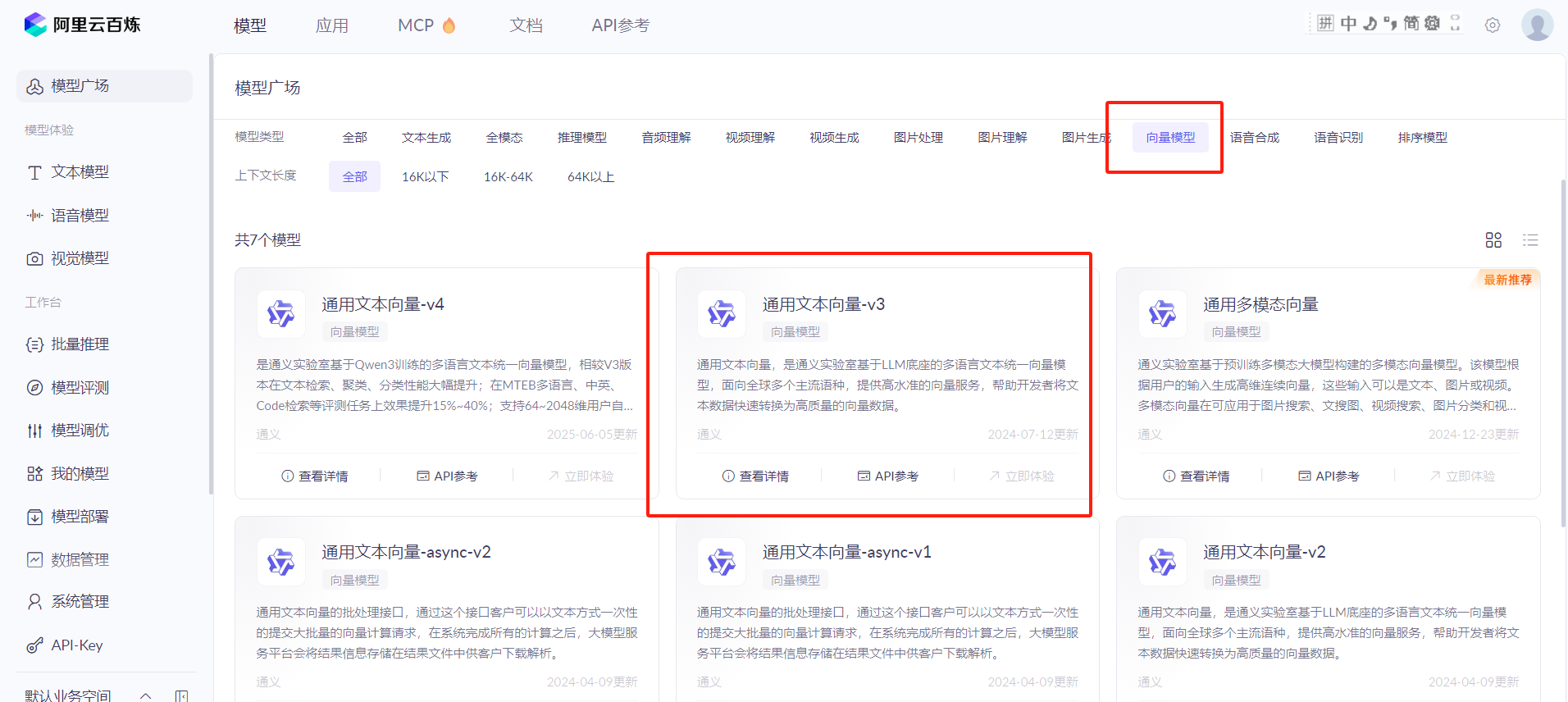The image size is (1568, 702).
Task: Filter by 推理模型 type
Action: 582,138
